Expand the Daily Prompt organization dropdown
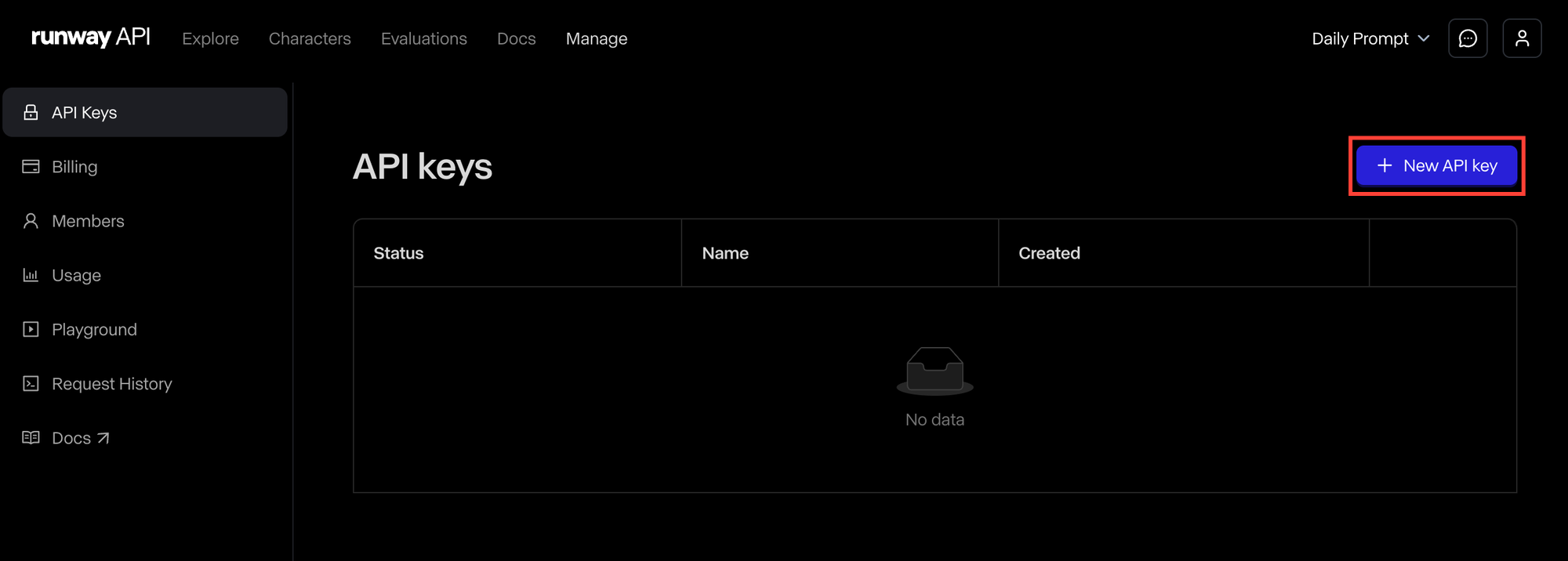Screen dimensions: 1568x561 (1370, 38)
